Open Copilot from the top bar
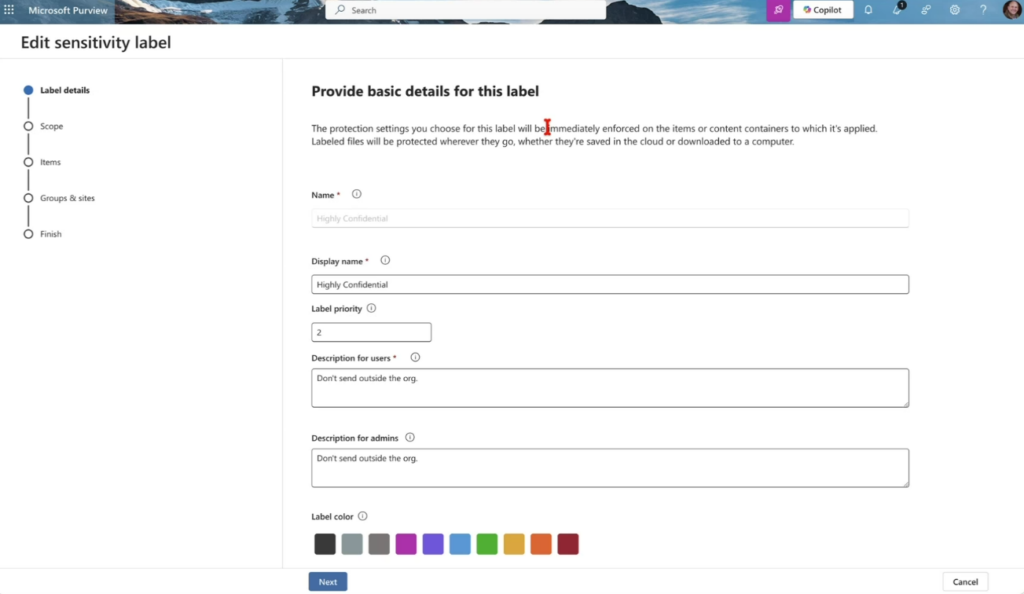1024x594 pixels. point(822,10)
